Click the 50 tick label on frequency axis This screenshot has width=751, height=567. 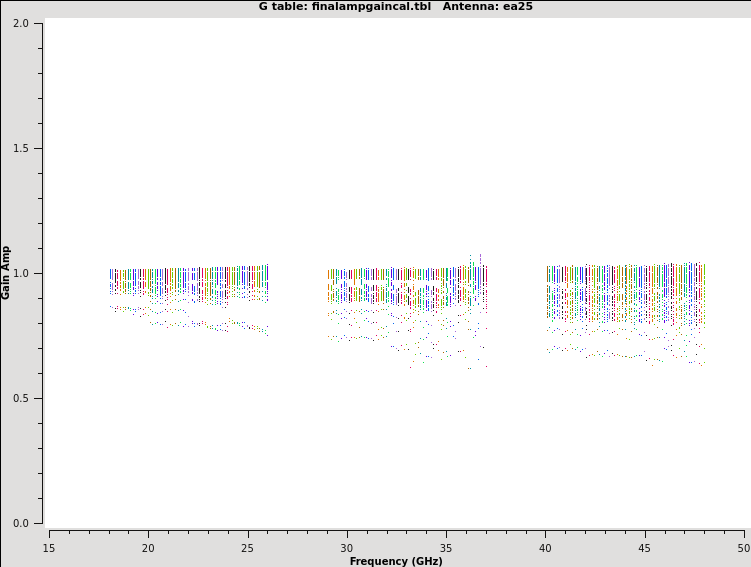pyautogui.click(x=743, y=547)
